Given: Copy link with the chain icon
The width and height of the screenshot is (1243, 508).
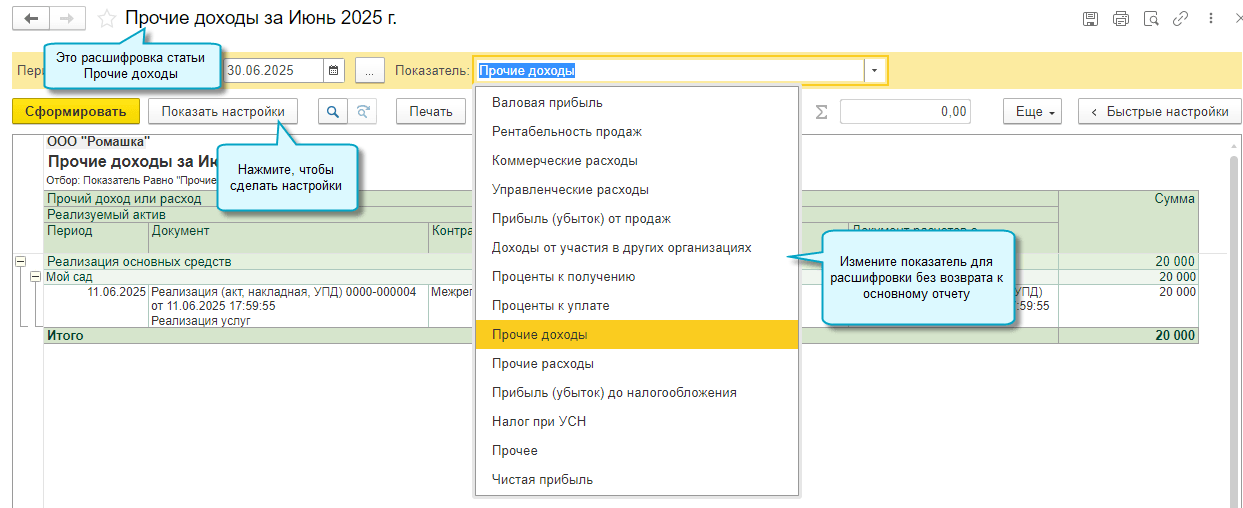Looking at the screenshot, I should point(1181,19).
